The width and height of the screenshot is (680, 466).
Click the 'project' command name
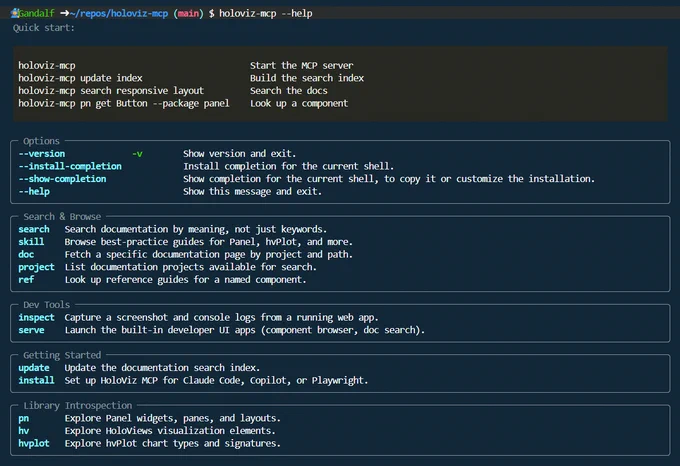36,267
